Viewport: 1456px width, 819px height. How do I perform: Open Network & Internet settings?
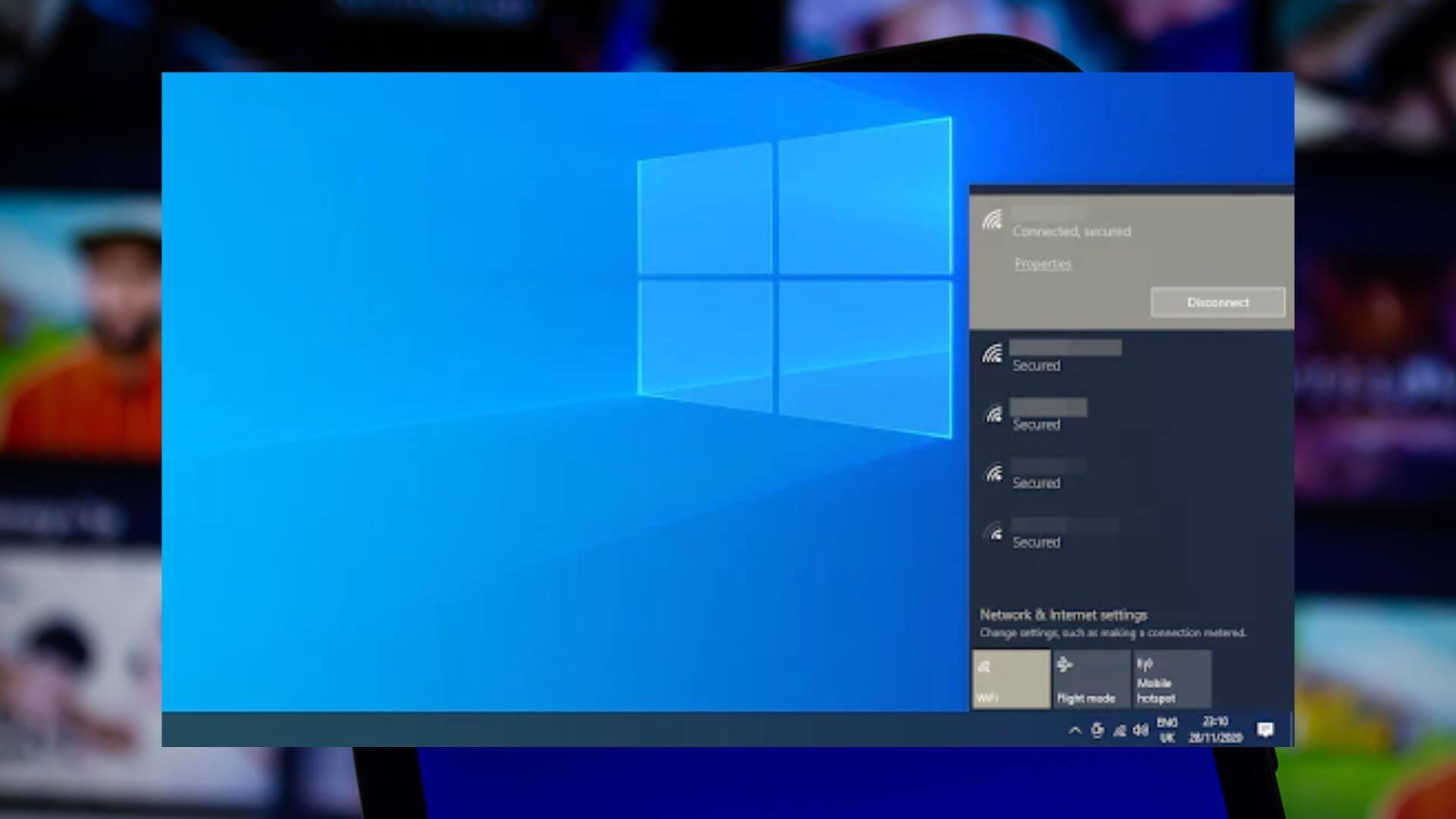[1063, 615]
